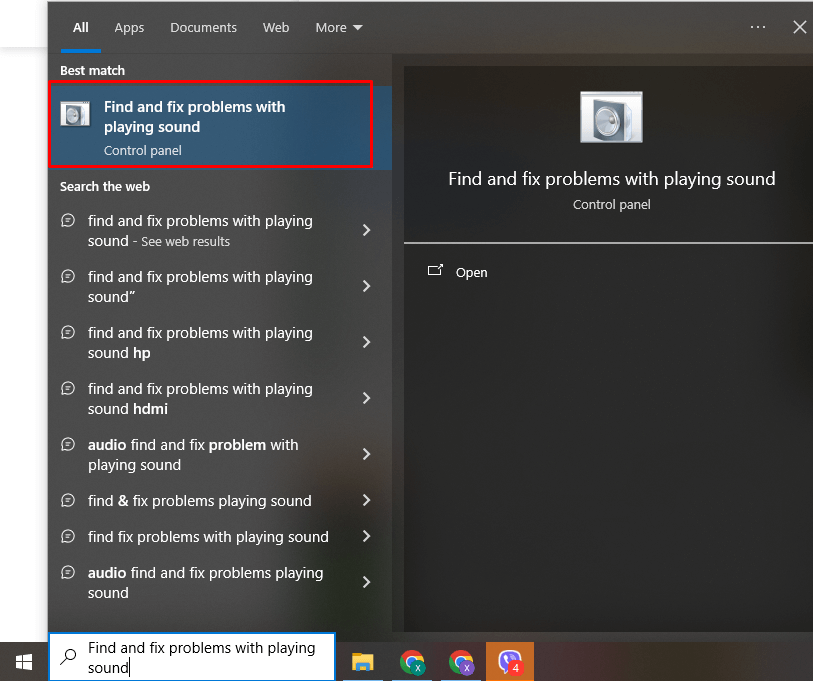Image resolution: width=813 pixels, height=681 pixels.
Task: Click 'Control panel' label in preview pane
Action: coord(612,204)
